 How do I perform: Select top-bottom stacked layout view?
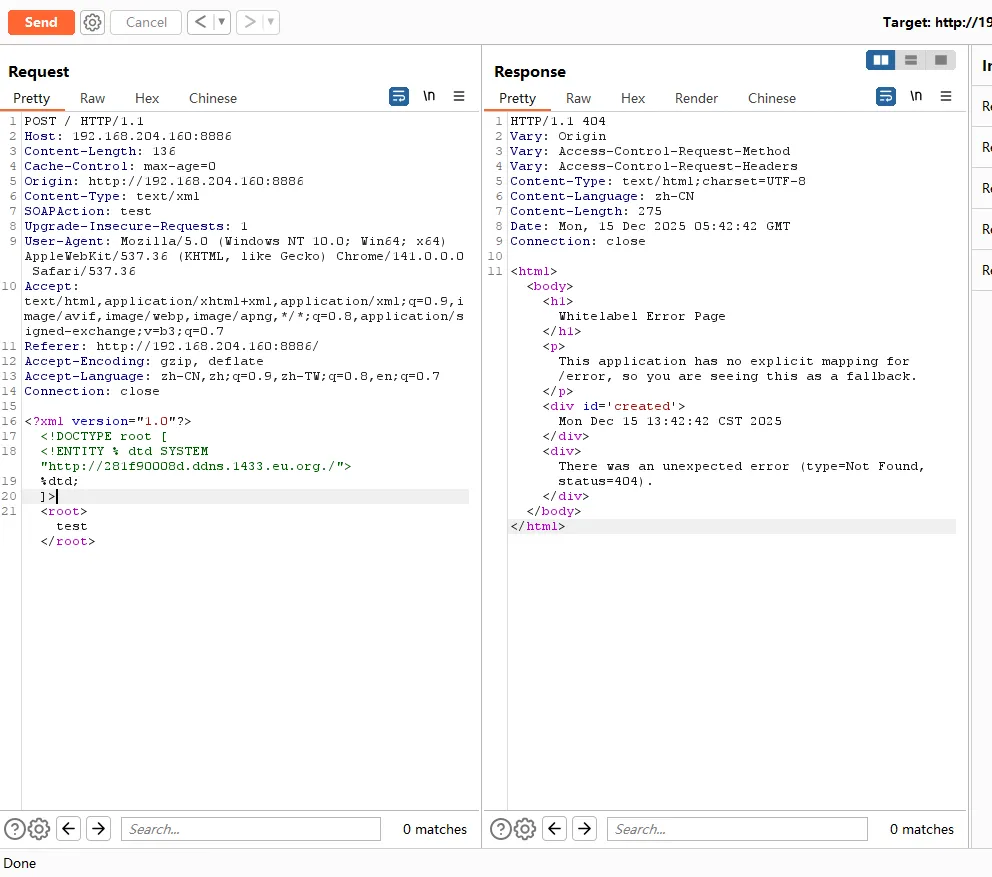coord(911,60)
